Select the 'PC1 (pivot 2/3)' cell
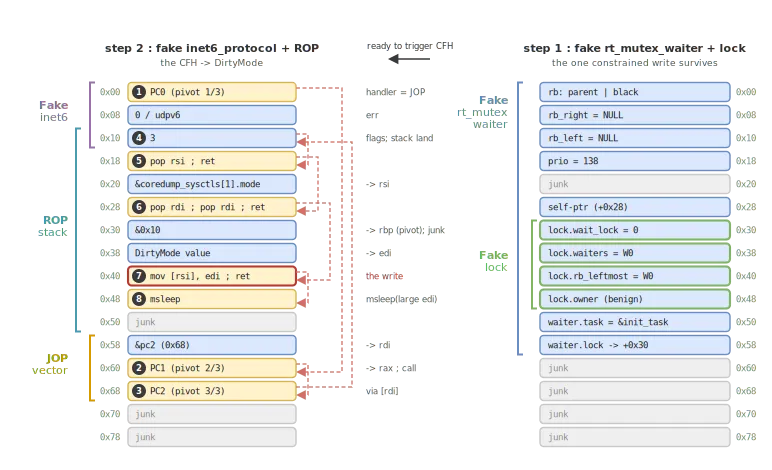The width and height of the screenshot is (772, 470). [212, 368]
